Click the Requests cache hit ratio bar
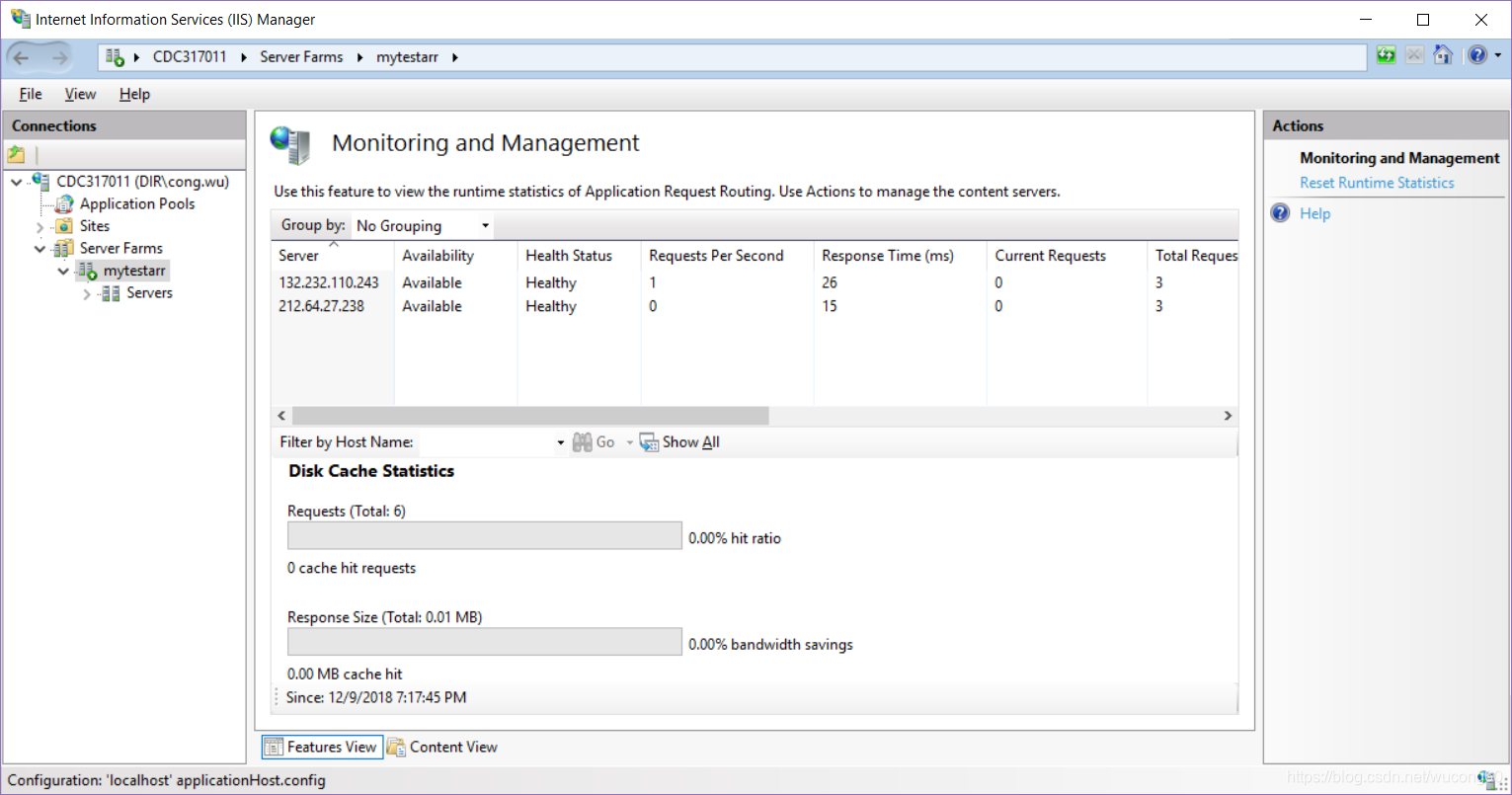The image size is (1512, 795). pyautogui.click(x=484, y=535)
